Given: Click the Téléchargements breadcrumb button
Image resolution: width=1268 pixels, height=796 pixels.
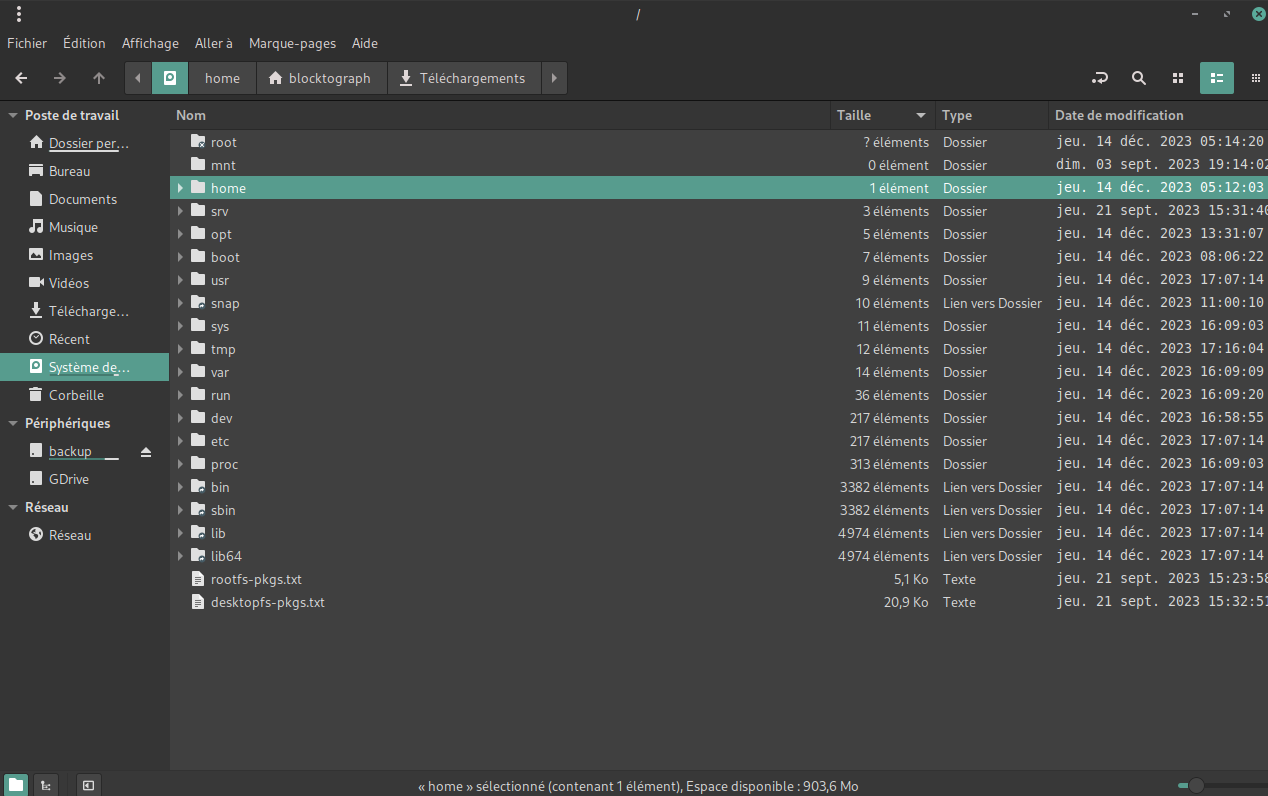Looking at the screenshot, I should click(464, 78).
